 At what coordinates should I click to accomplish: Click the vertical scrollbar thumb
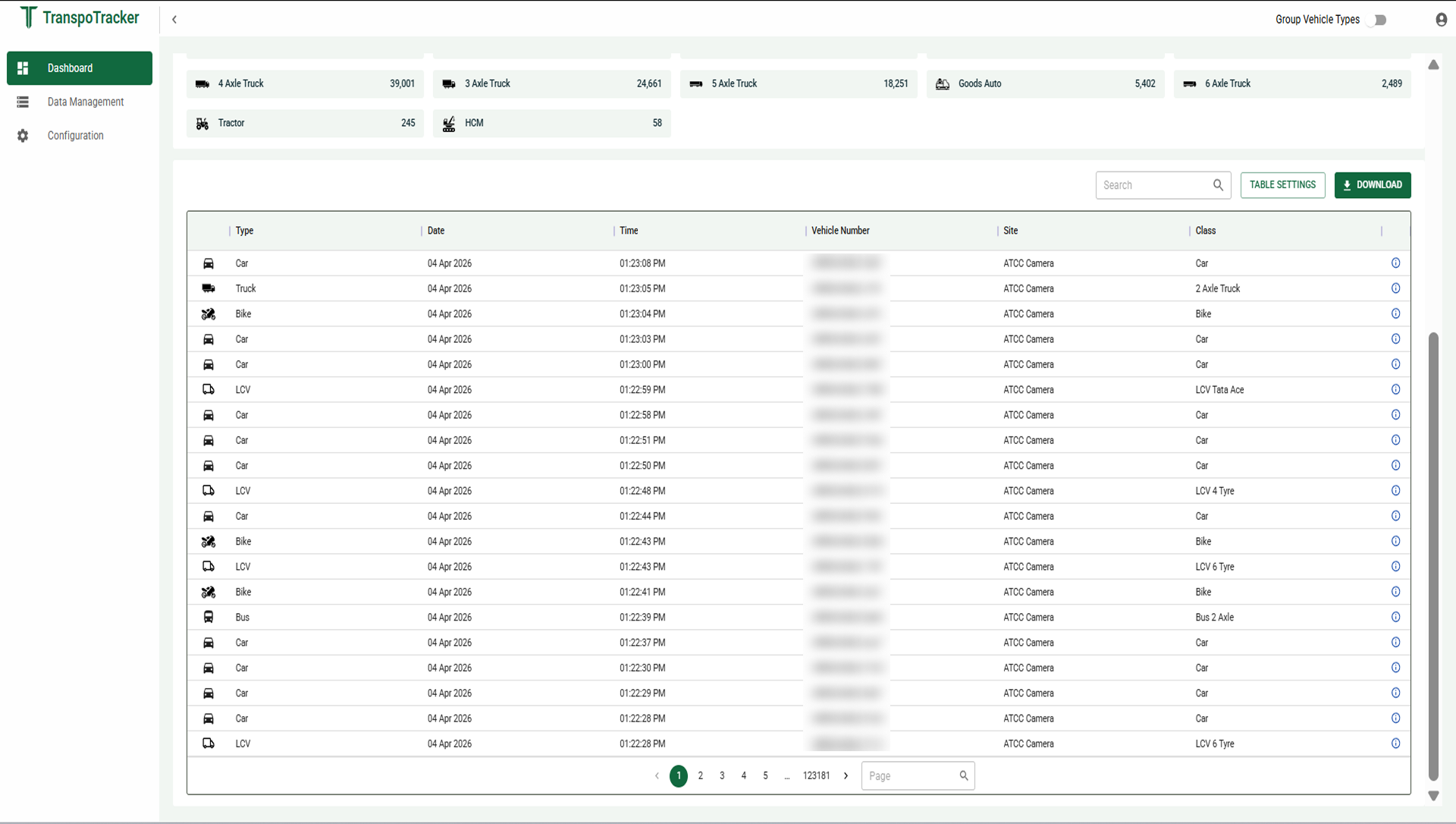point(1433,555)
